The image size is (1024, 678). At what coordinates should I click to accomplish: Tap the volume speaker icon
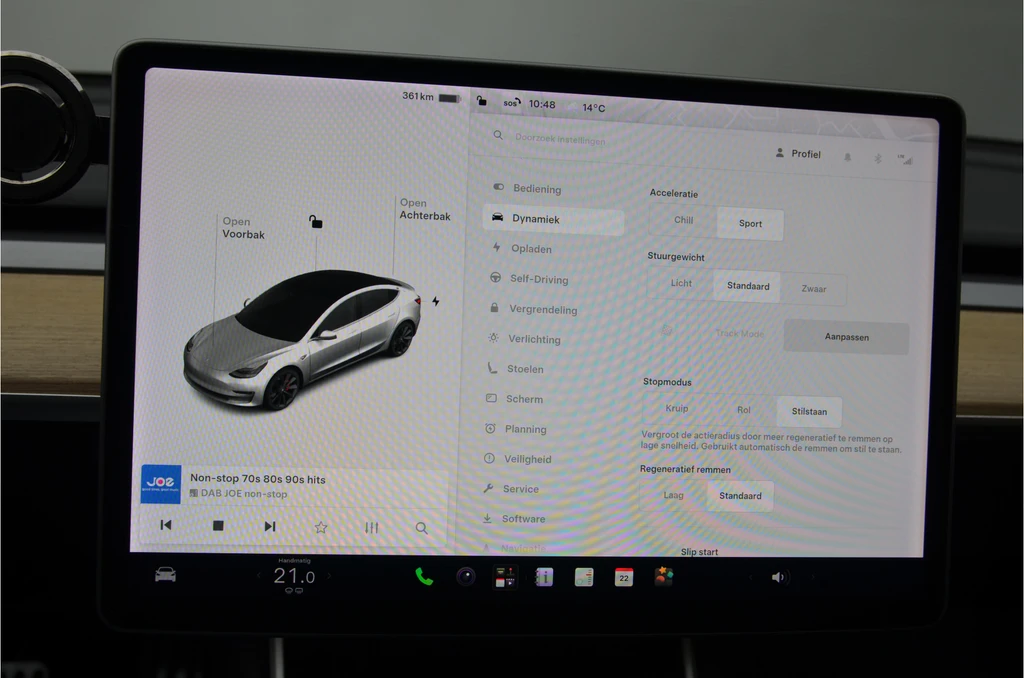tap(778, 577)
